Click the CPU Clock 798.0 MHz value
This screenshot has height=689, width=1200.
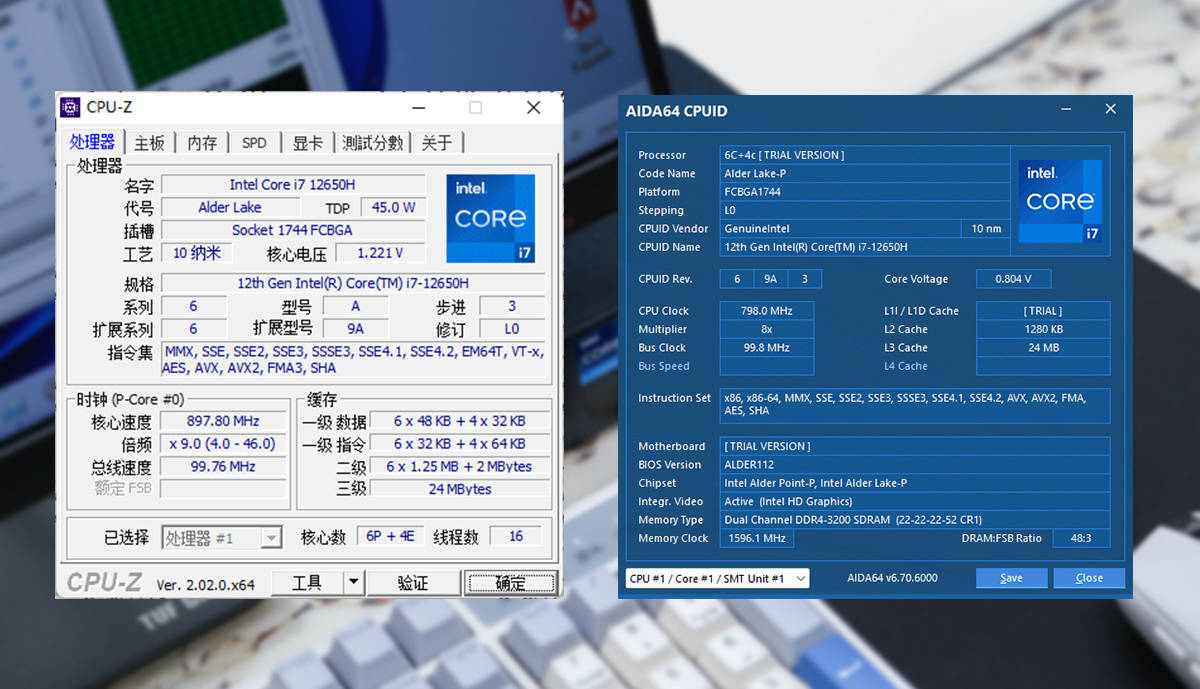click(767, 311)
